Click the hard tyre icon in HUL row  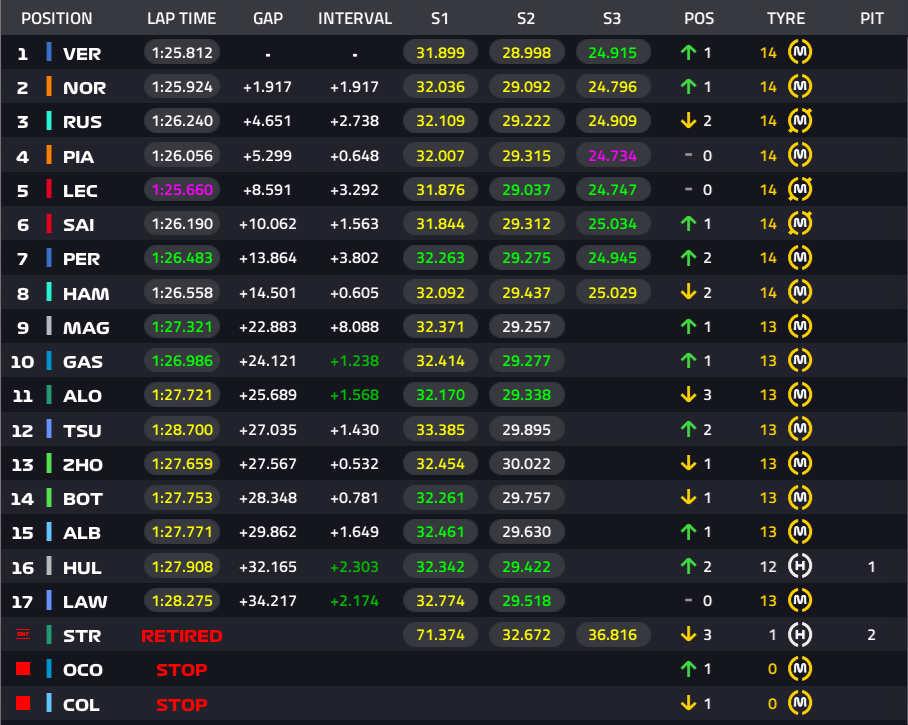click(x=800, y=566)
